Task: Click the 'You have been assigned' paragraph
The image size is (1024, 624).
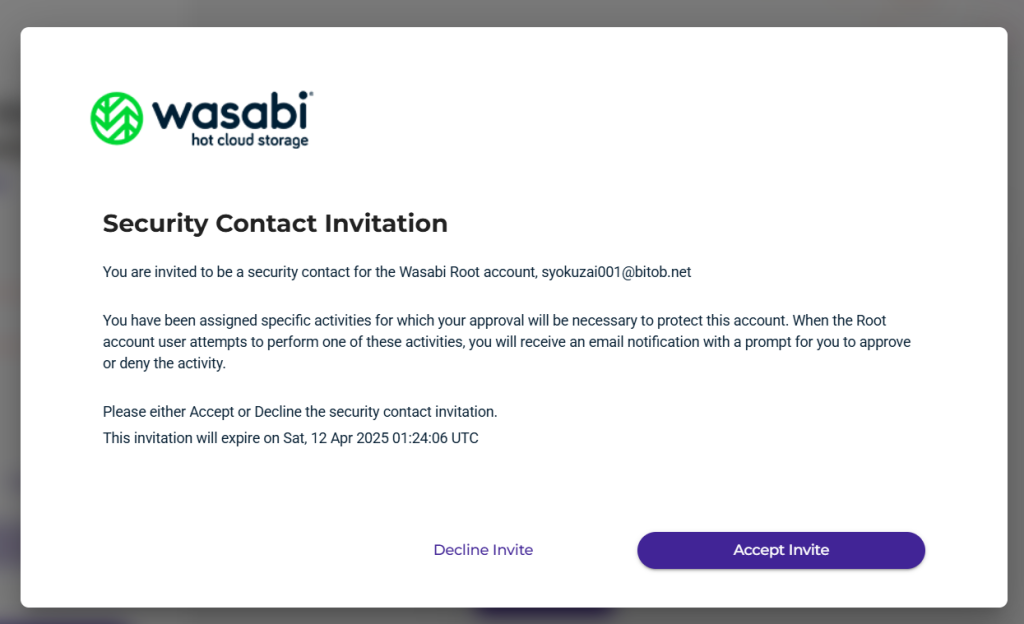Action: coord(506,342)
